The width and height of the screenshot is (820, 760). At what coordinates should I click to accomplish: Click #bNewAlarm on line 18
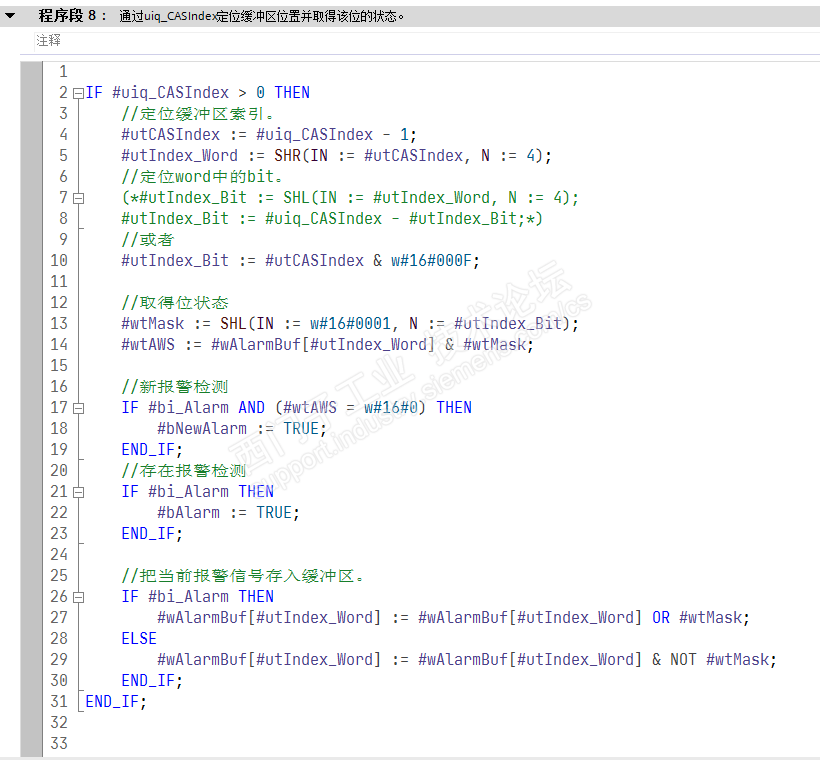[202, 429]
